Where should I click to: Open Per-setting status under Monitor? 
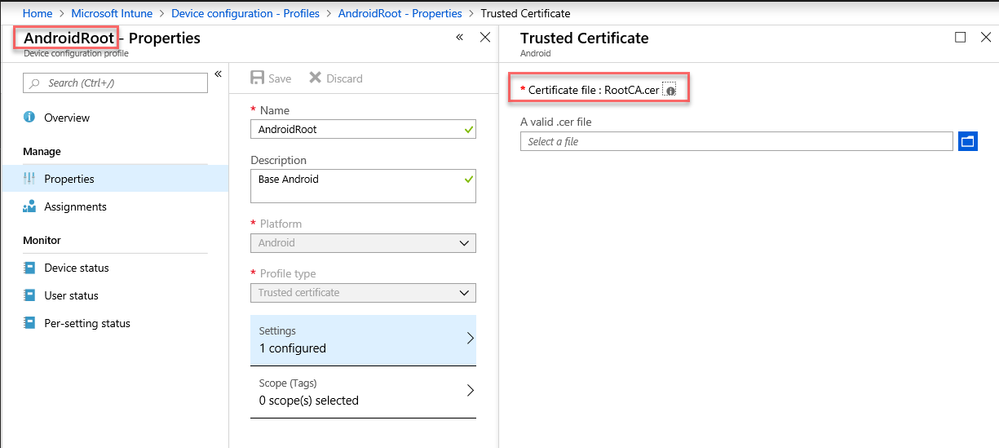(87, 324)
